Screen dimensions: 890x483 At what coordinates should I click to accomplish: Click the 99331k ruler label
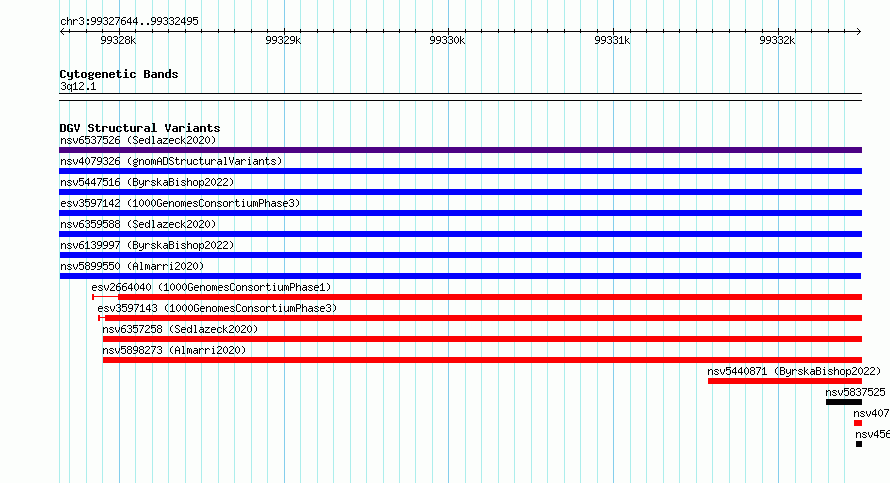point(612,40)
